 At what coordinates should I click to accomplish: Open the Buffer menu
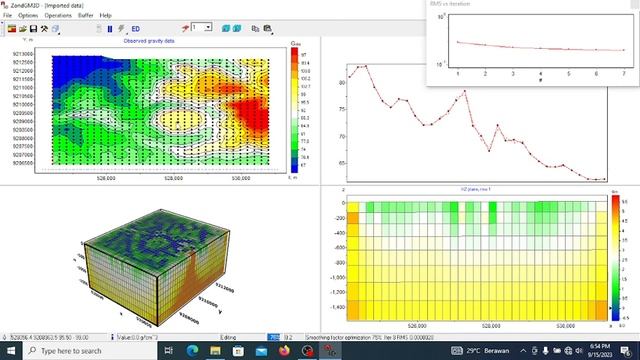[x=86, y=15]
